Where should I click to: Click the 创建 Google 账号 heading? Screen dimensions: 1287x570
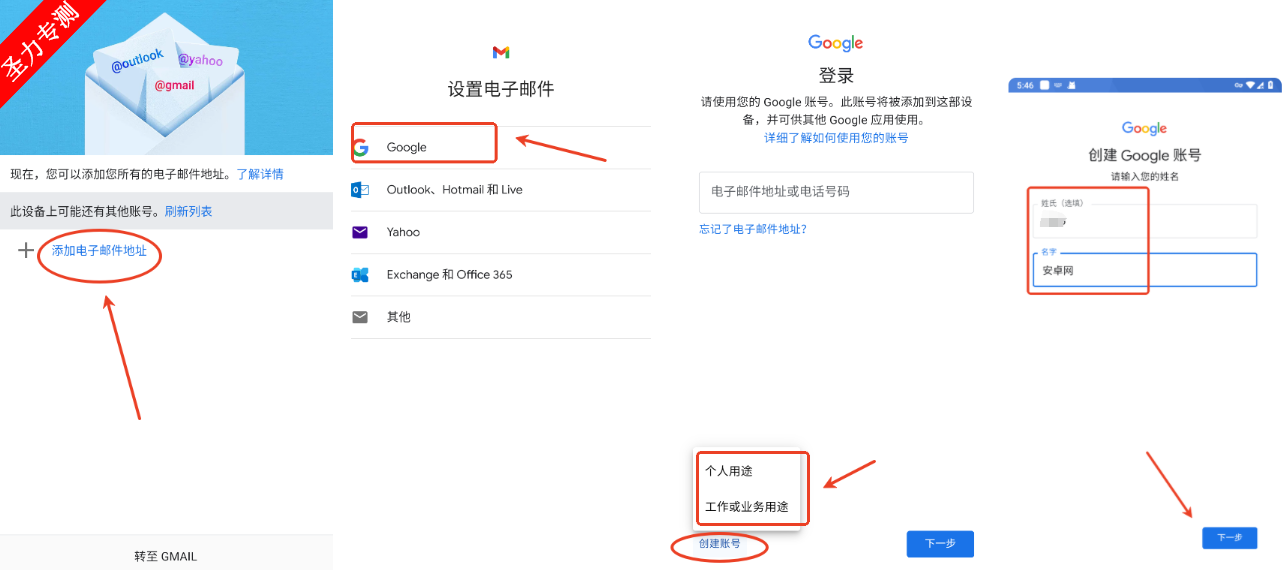point(1144,156)
